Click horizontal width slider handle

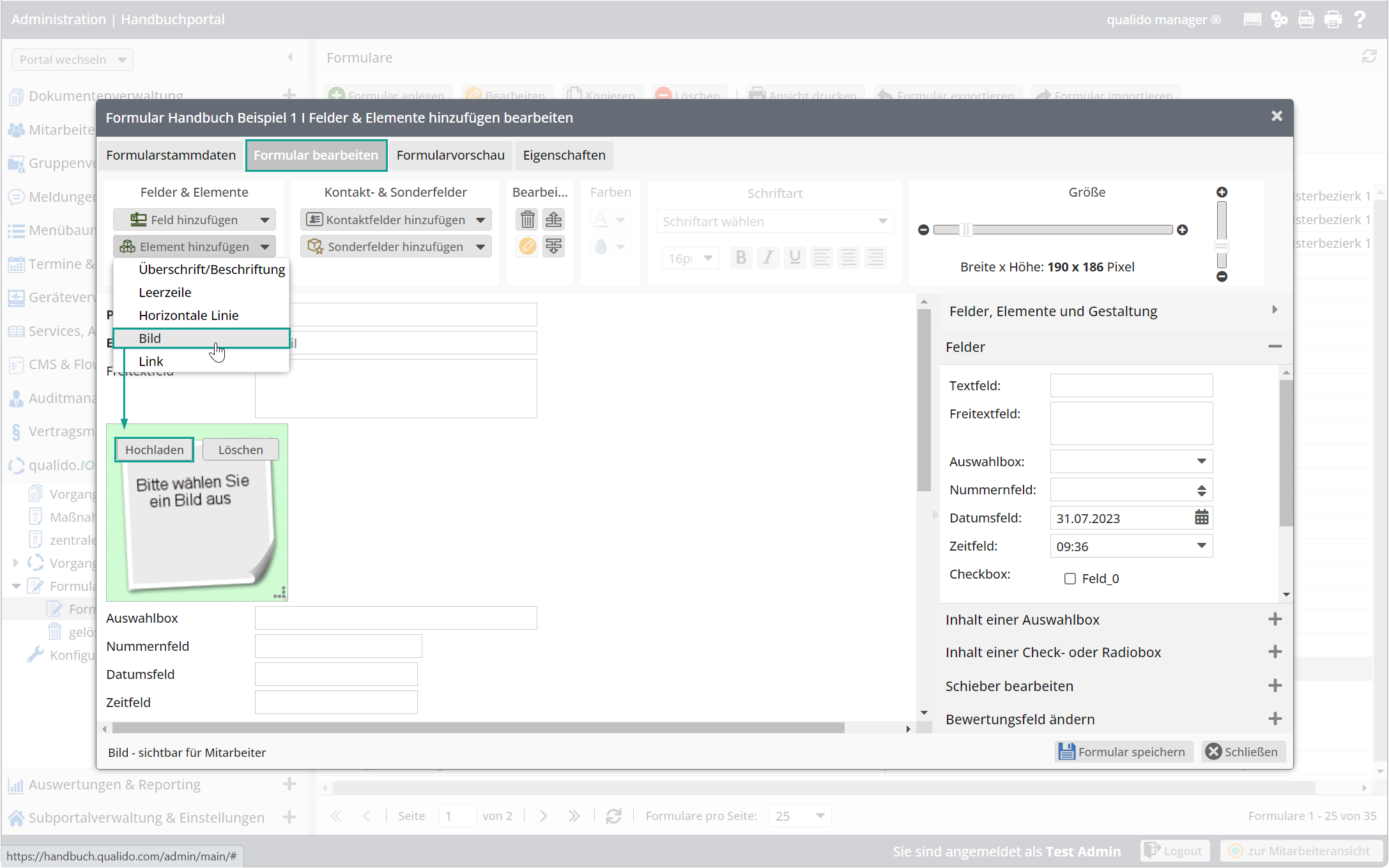coord(966,230)
